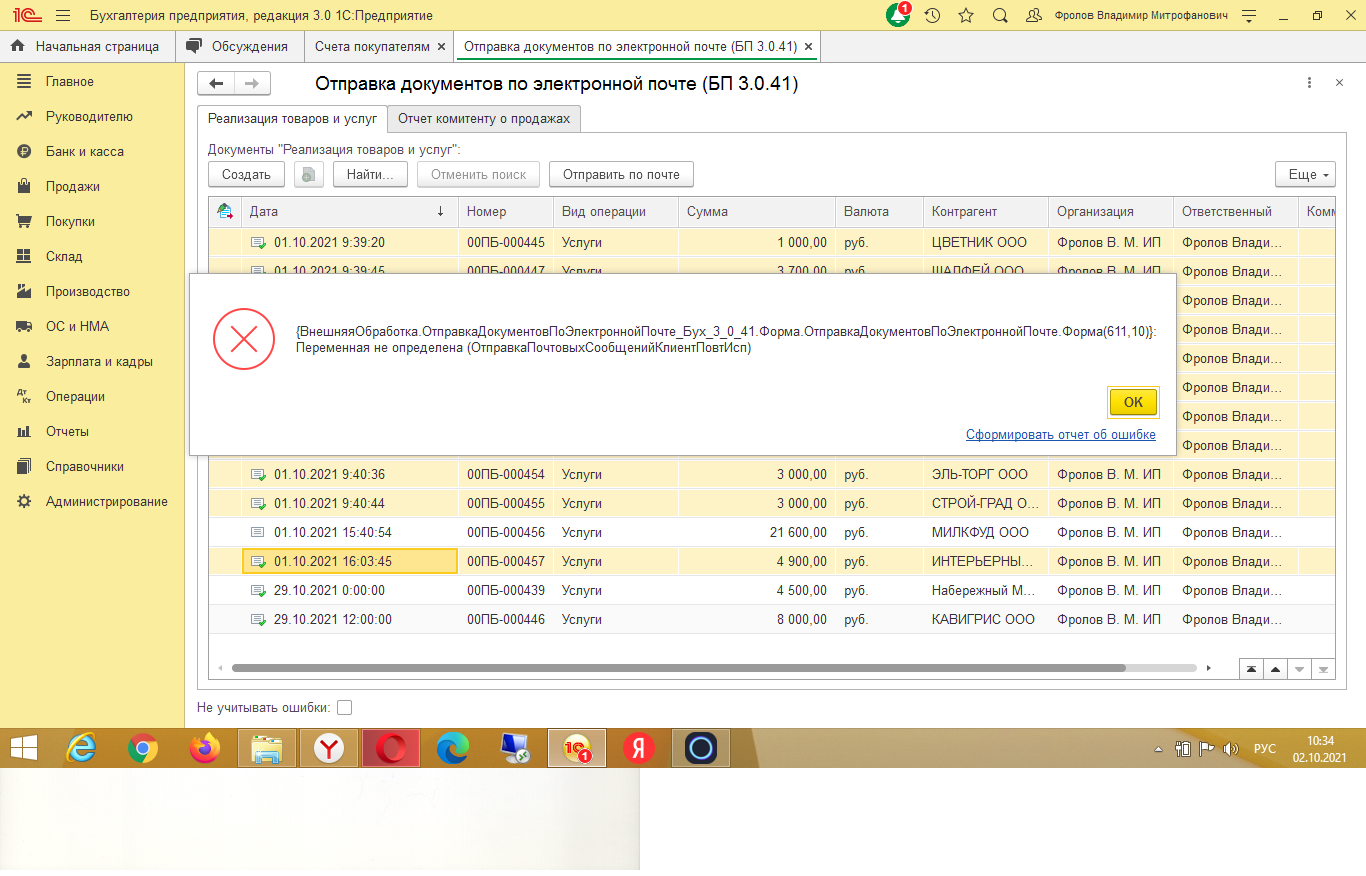This screenshot has width=1366, height=876.
Task: Open the Руководителю section
Action: pos(89,116)
